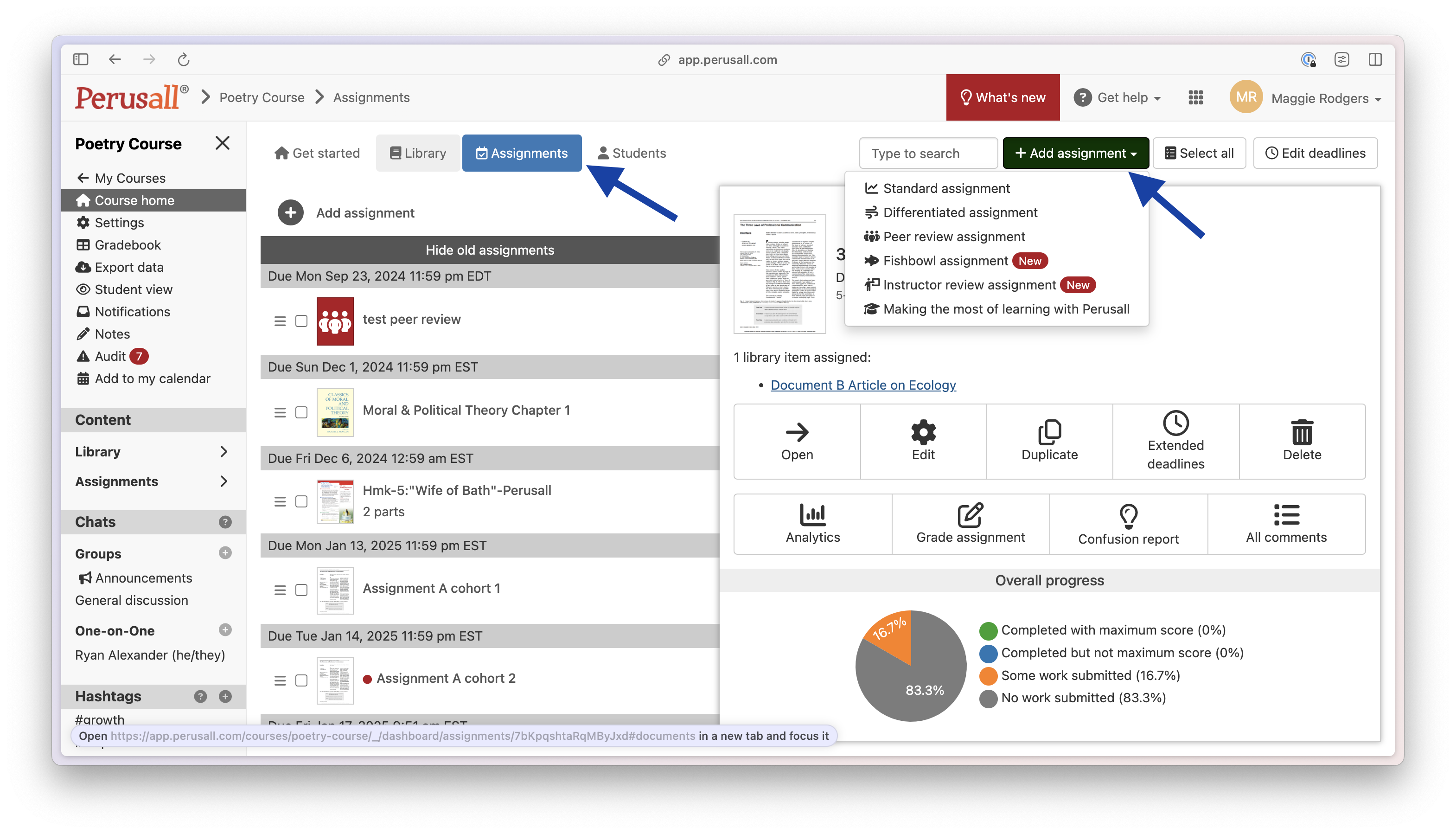
Task: Open the Maggie Rodgers account menu
Action: click(1326, 98)
